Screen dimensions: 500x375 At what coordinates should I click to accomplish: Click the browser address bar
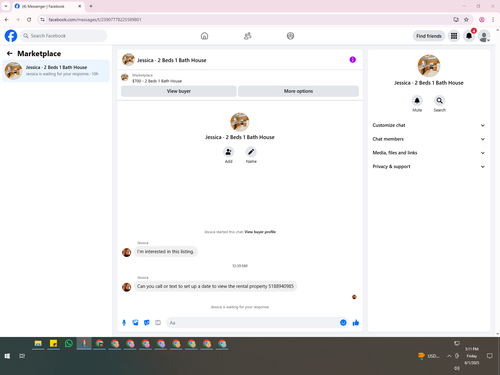coord(247,20)
